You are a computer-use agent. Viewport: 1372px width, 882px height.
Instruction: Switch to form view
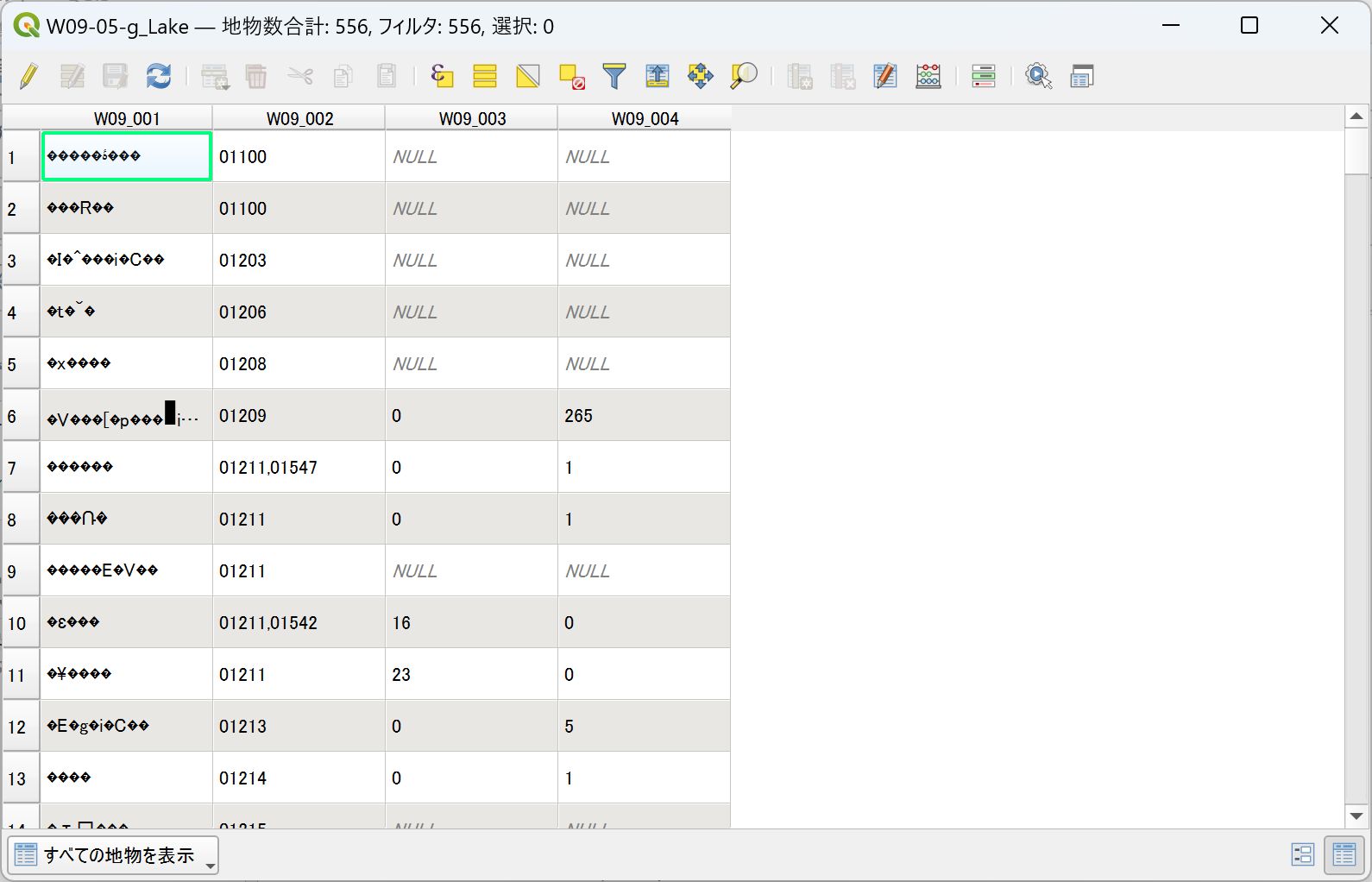1302,854
